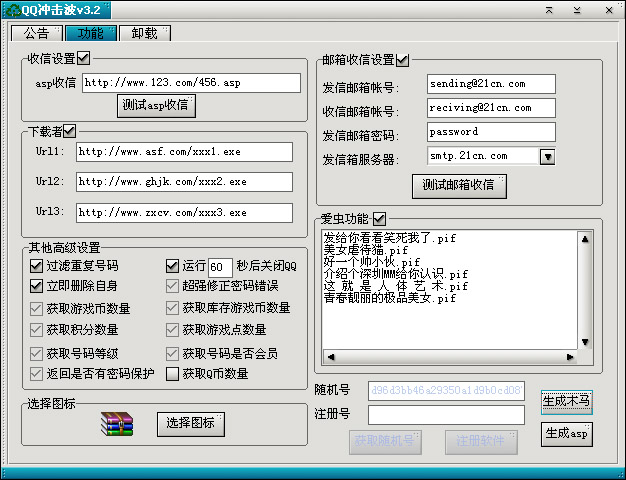Viewport: 626px width, 480px height.
Task: Focus the asp收信 URL field
Action: pyautogui.click(x=191, y=83)
